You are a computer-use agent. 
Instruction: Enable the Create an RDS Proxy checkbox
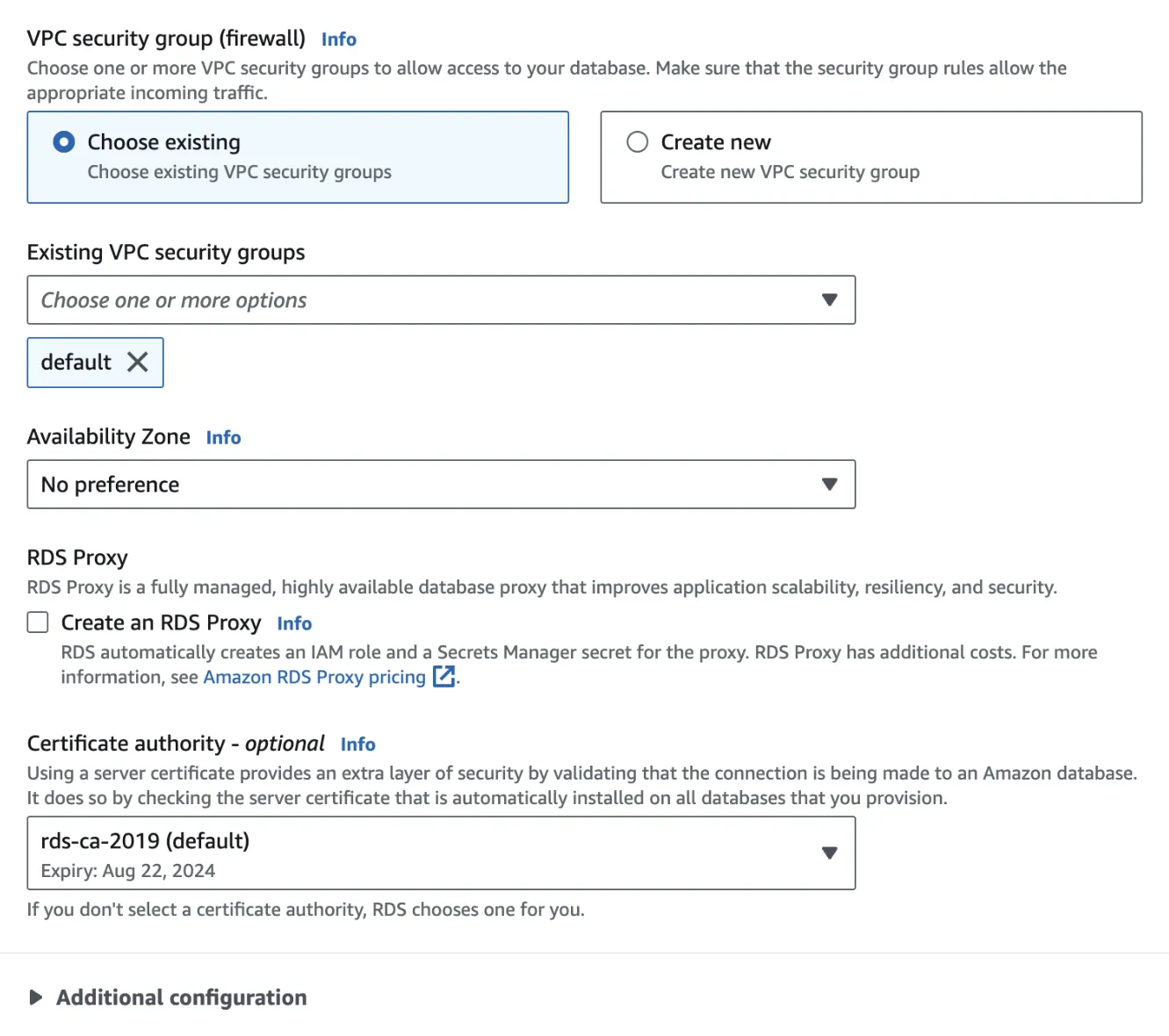pos(37,622)
